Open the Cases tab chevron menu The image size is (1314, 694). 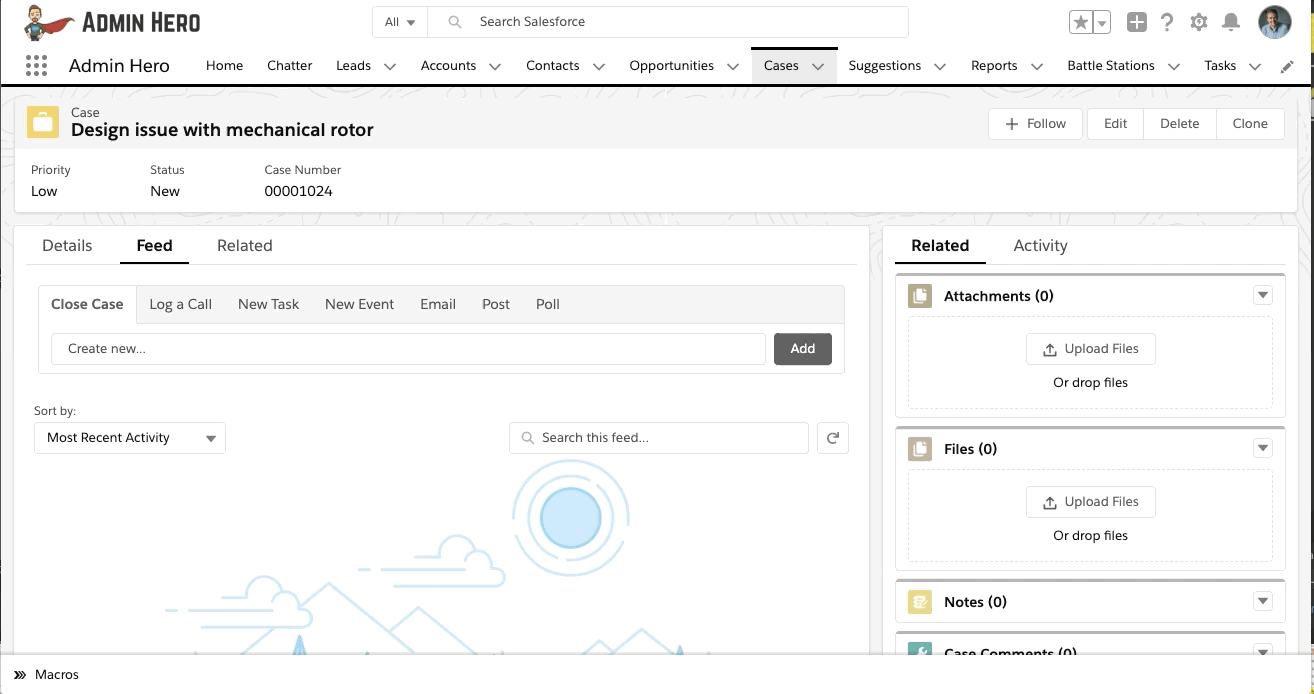[818, 66]
